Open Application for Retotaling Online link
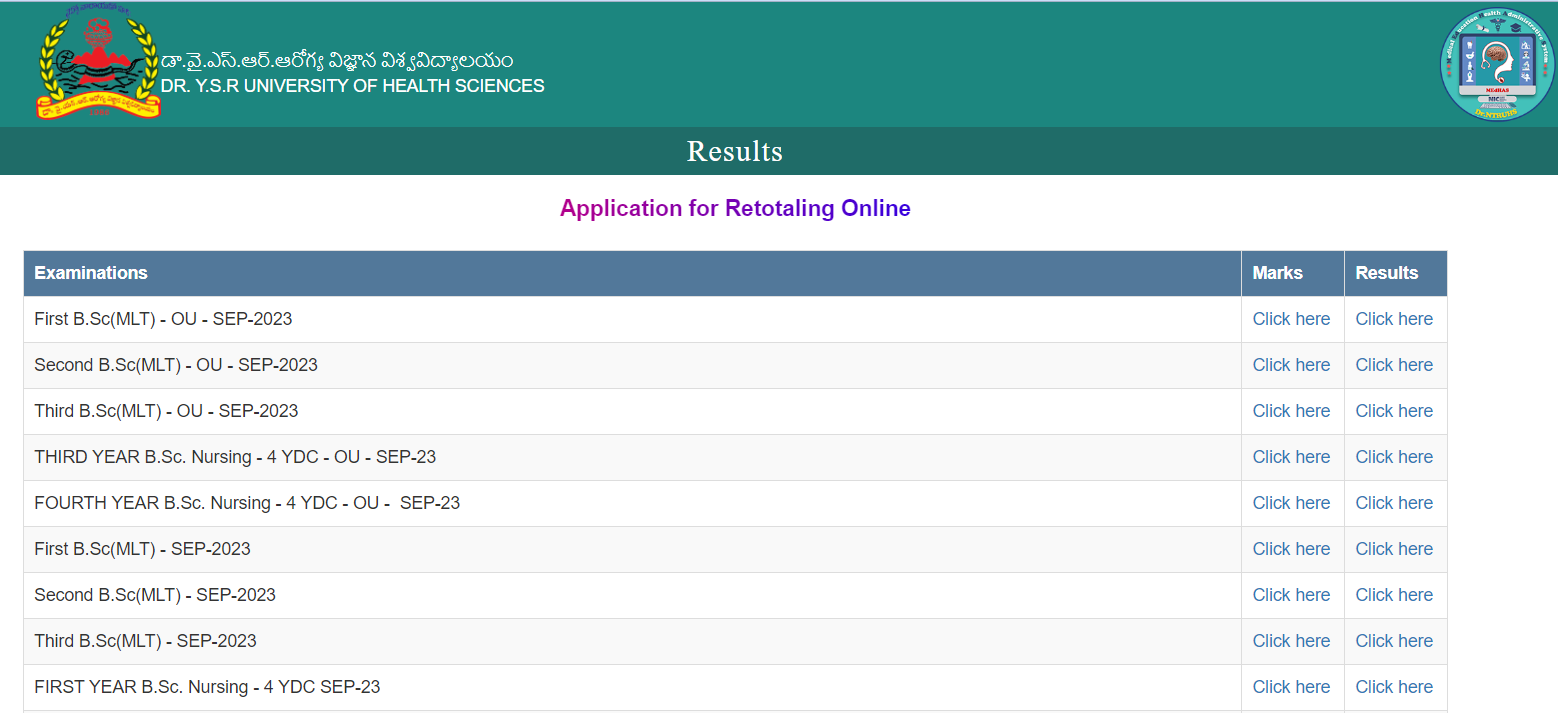 pyautogui.click(x=735, y=208)
